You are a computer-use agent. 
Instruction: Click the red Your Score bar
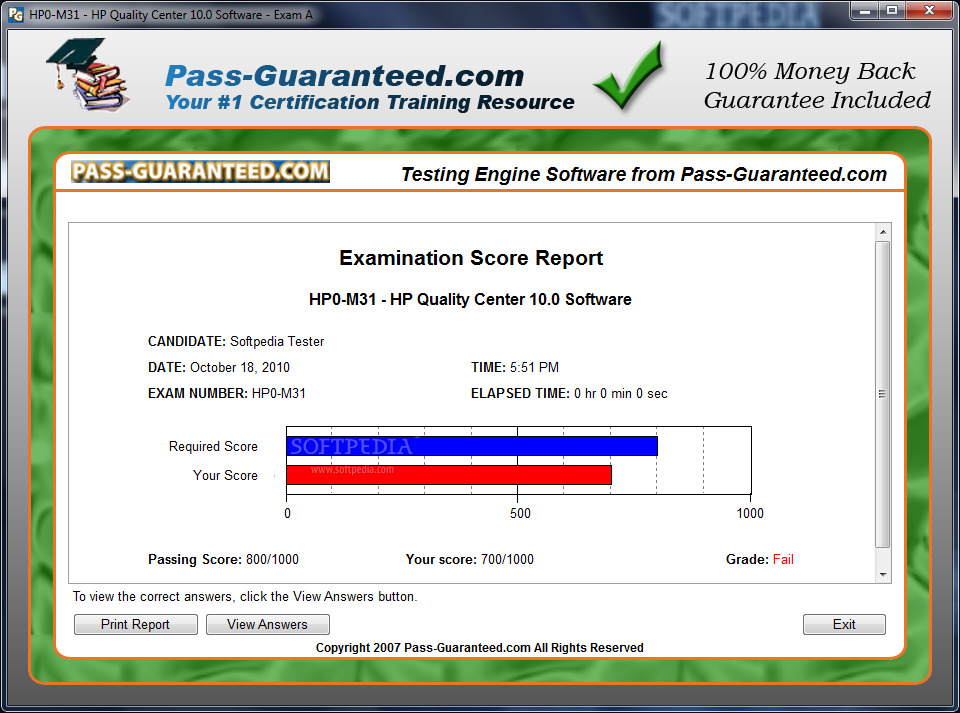tap(449, 475)
